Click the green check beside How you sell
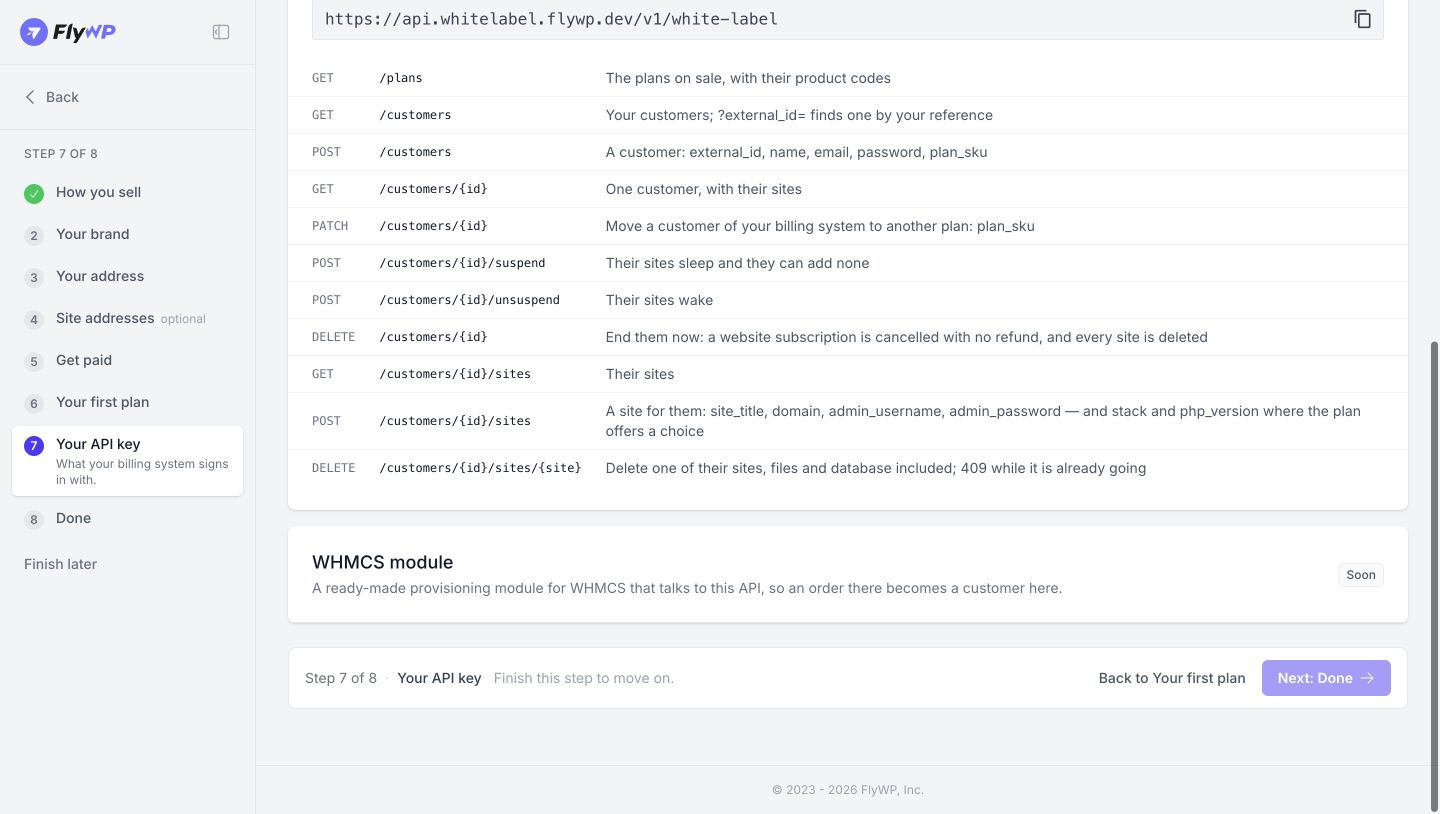 (x=34, y=193)
